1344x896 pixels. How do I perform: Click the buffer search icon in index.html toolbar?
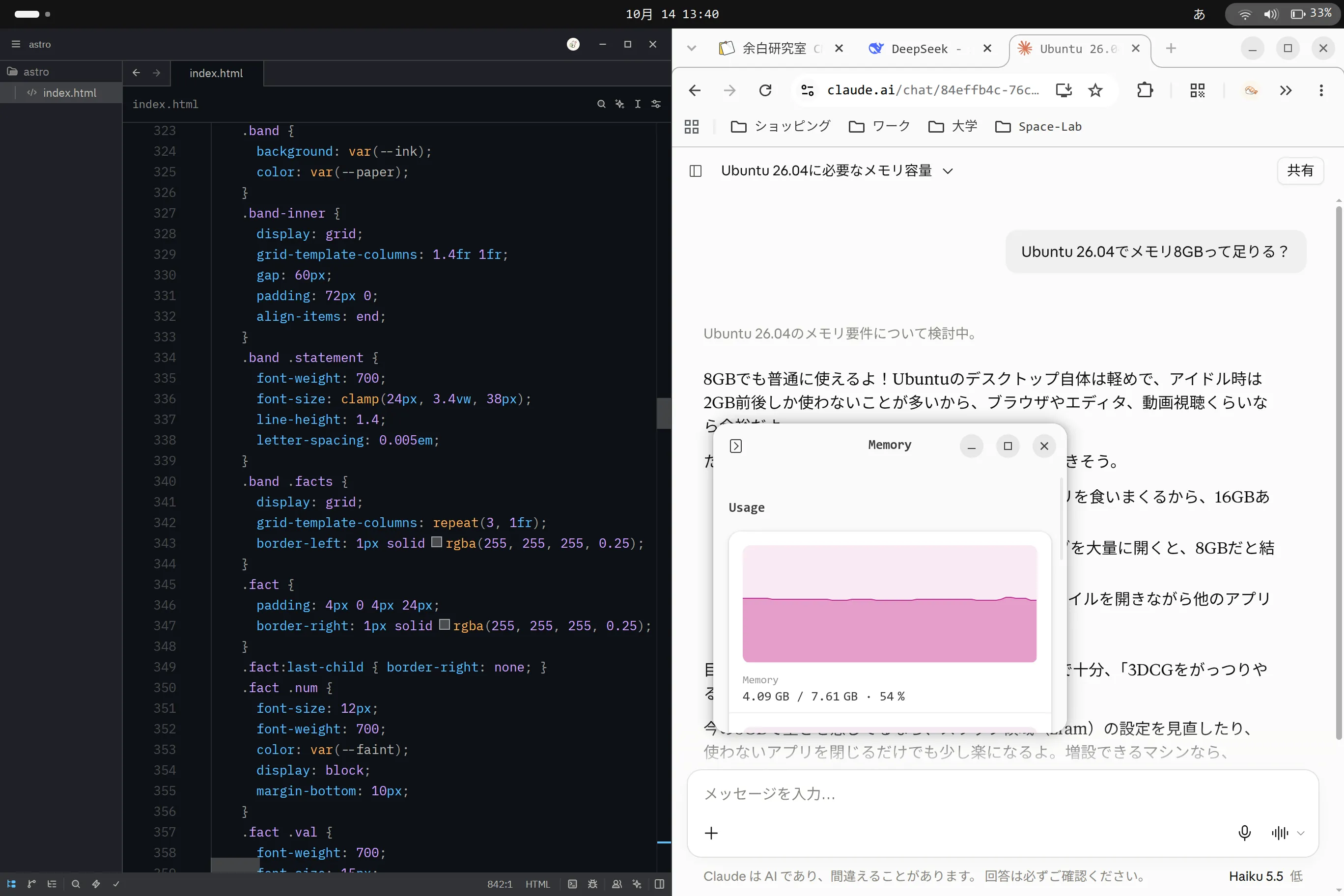point(601,104)
